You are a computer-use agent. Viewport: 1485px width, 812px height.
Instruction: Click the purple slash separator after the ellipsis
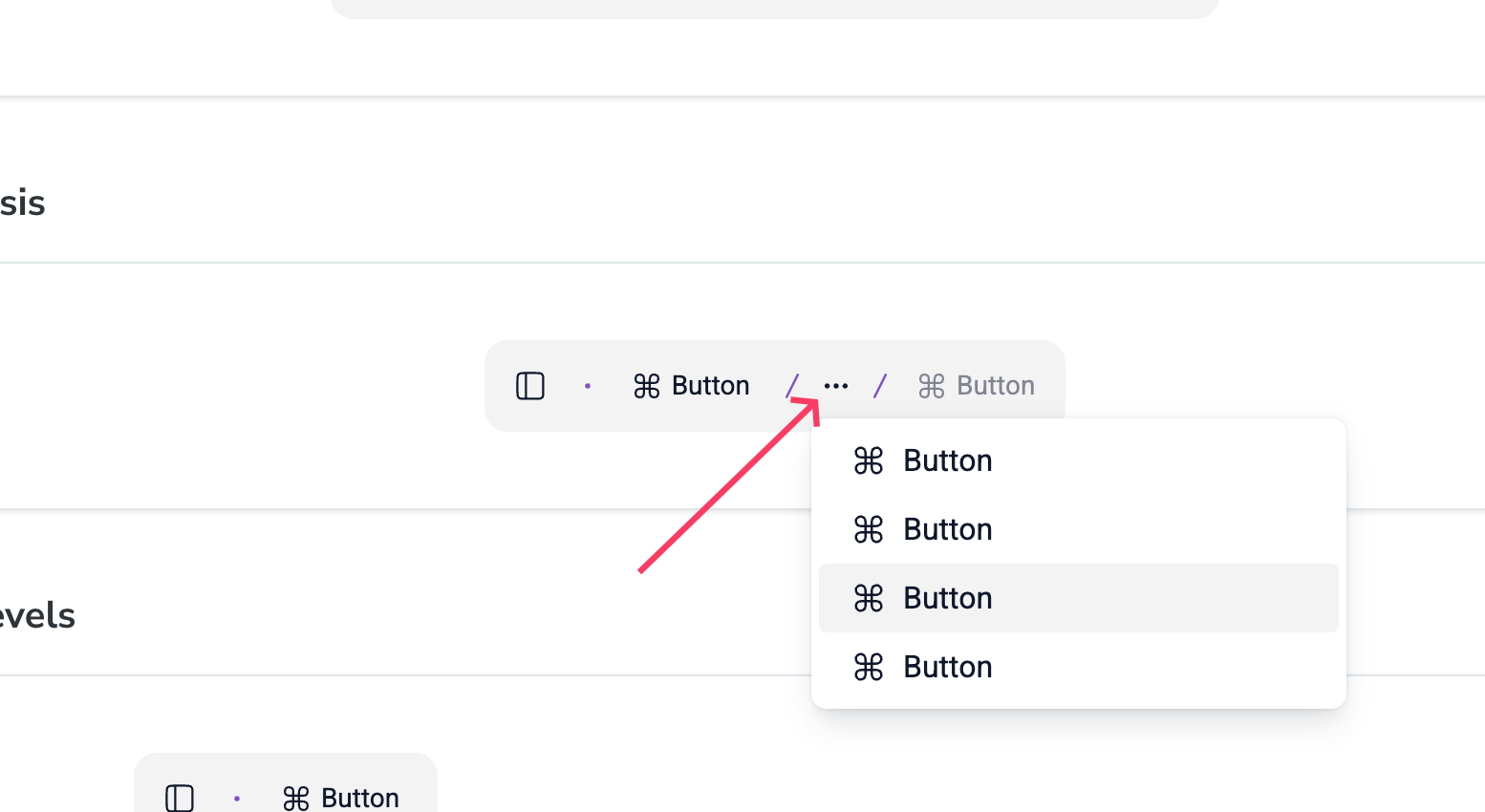(x=880, y=386)
